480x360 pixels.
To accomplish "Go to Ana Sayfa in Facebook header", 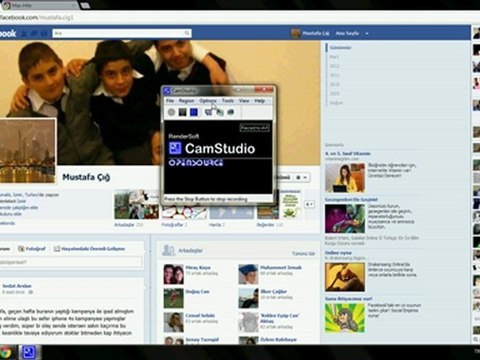I will (x=347, y=33).
